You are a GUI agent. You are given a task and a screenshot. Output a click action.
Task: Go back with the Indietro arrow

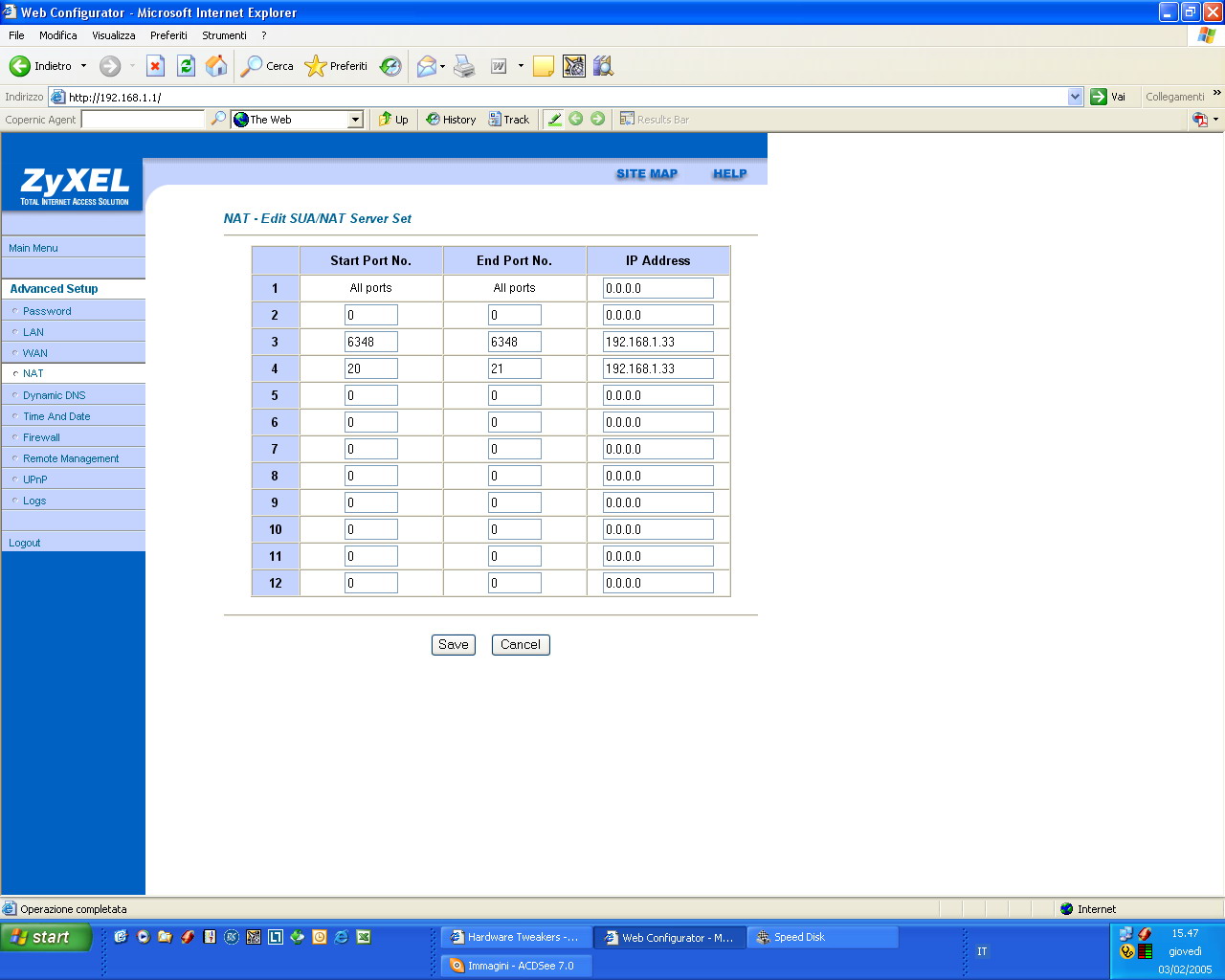[40, 66]
